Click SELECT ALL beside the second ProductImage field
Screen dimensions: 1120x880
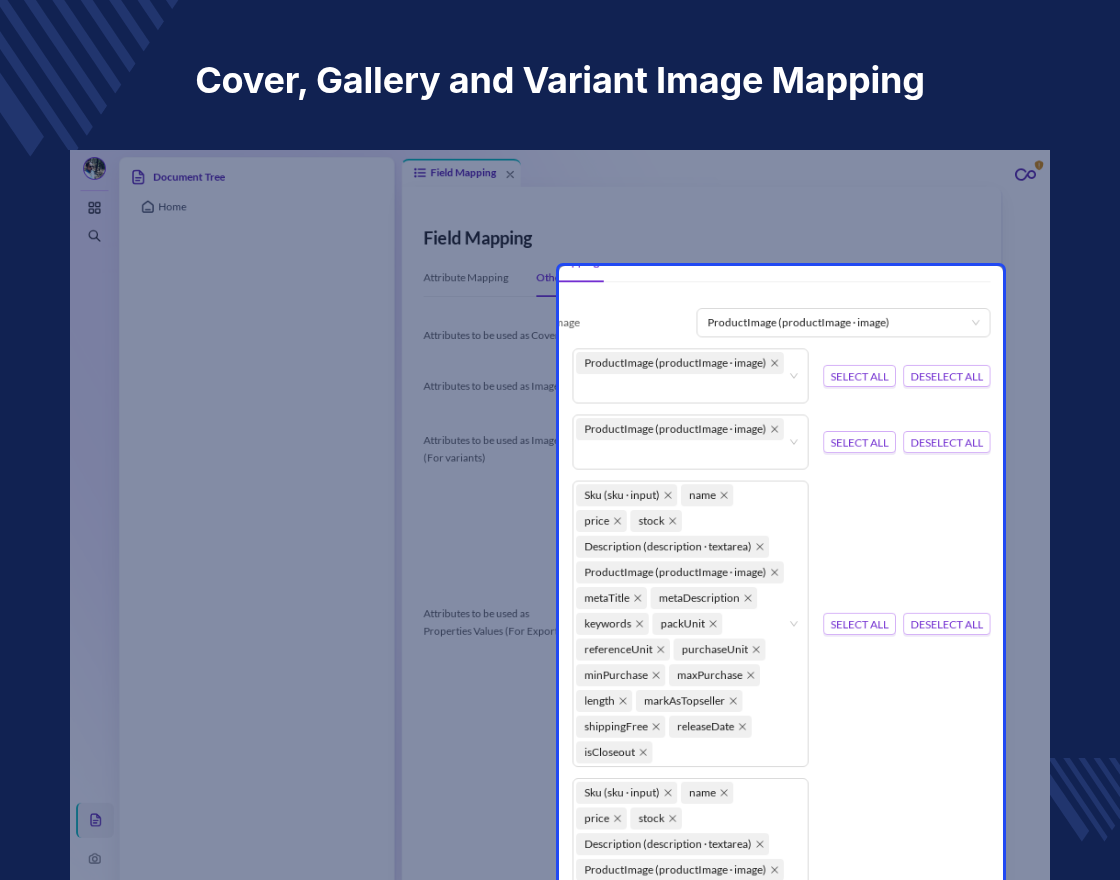tap(859, 442)
